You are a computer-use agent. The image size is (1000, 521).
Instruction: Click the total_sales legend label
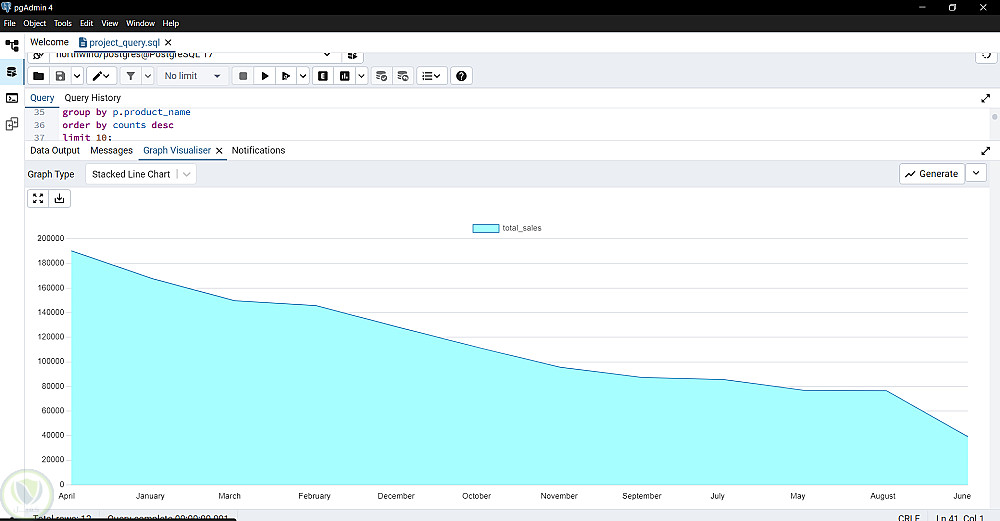(x=522, y=228)
